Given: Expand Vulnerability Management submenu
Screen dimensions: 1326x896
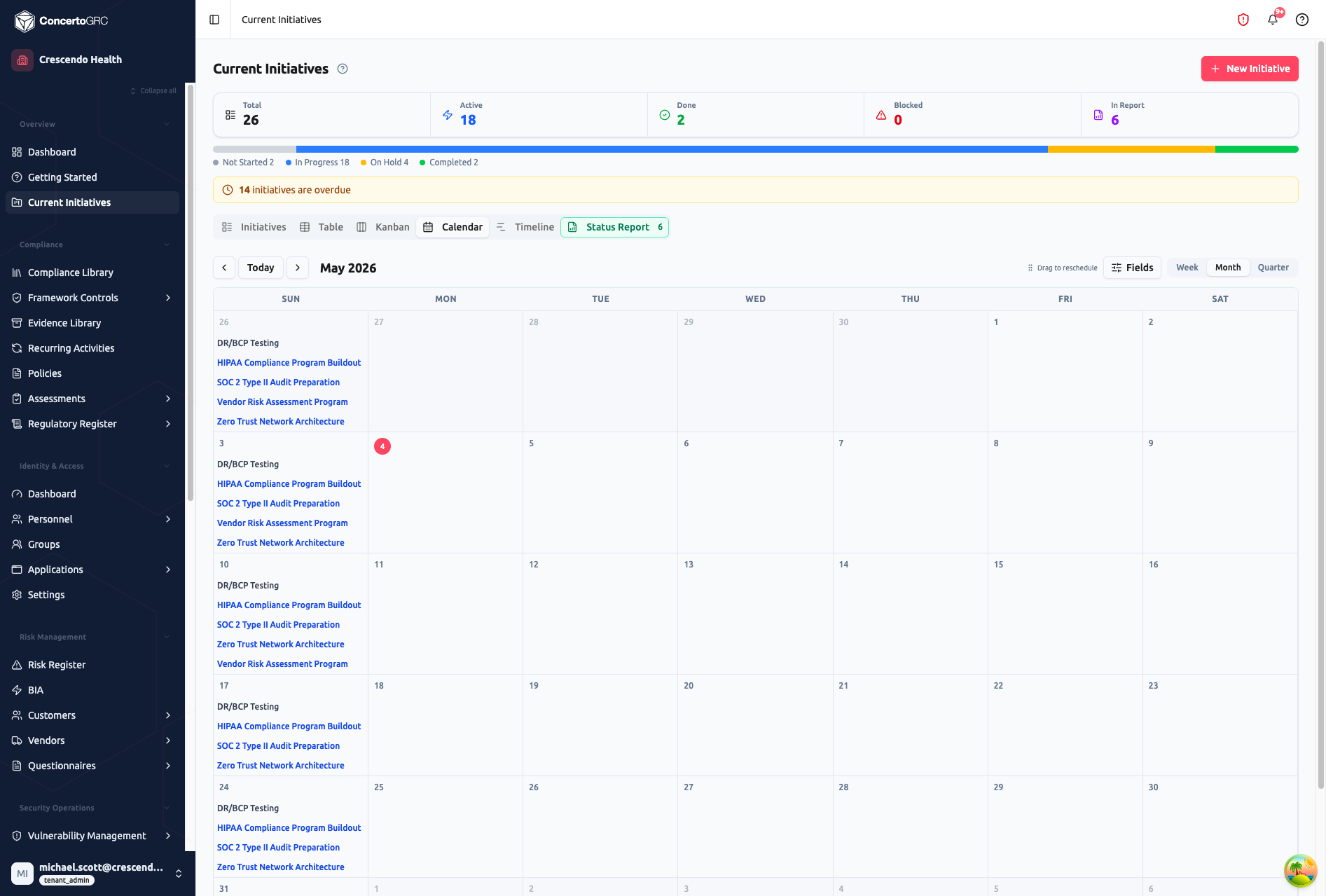Looking at the screenshot, I should 168,836.
